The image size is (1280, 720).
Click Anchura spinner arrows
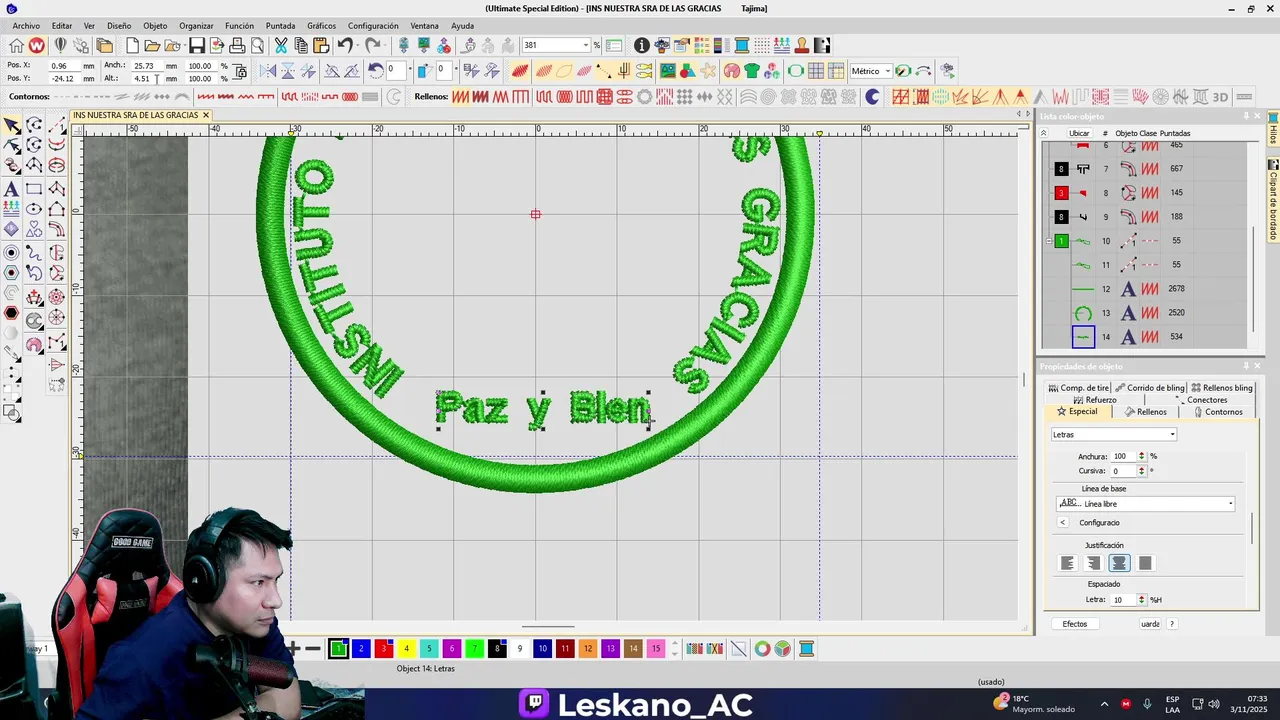(1142, 456)
